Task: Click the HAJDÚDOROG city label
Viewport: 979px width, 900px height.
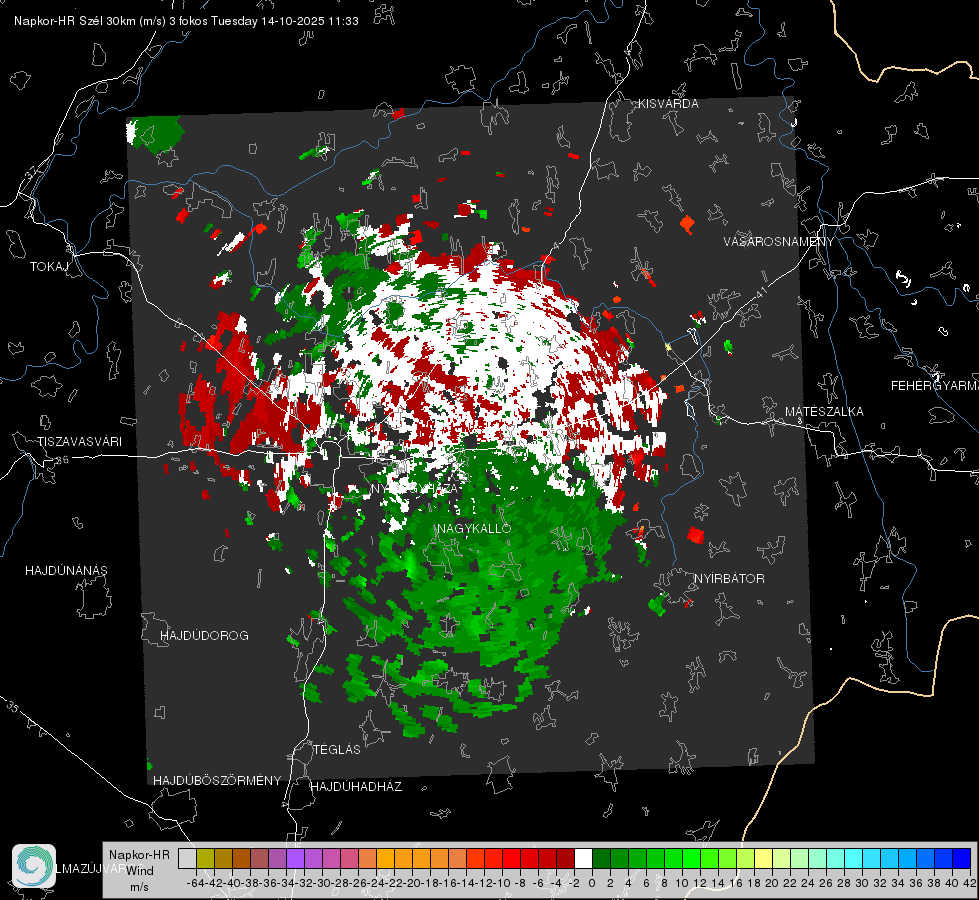Action: coord(204,635)
